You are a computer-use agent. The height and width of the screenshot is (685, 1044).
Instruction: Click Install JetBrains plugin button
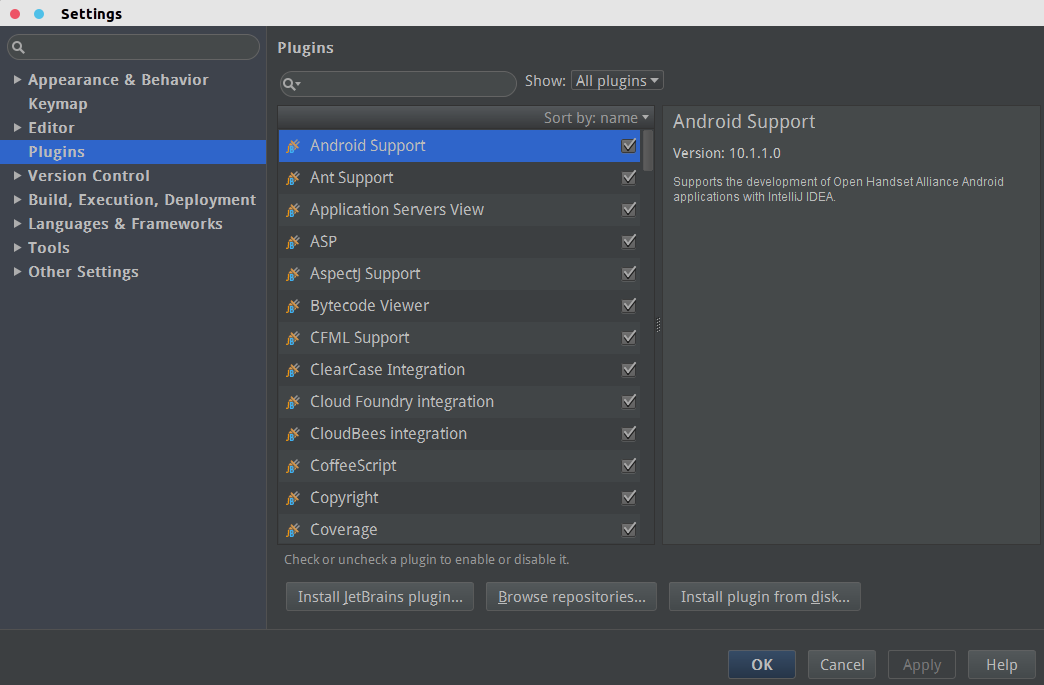[x=380, y=596]
